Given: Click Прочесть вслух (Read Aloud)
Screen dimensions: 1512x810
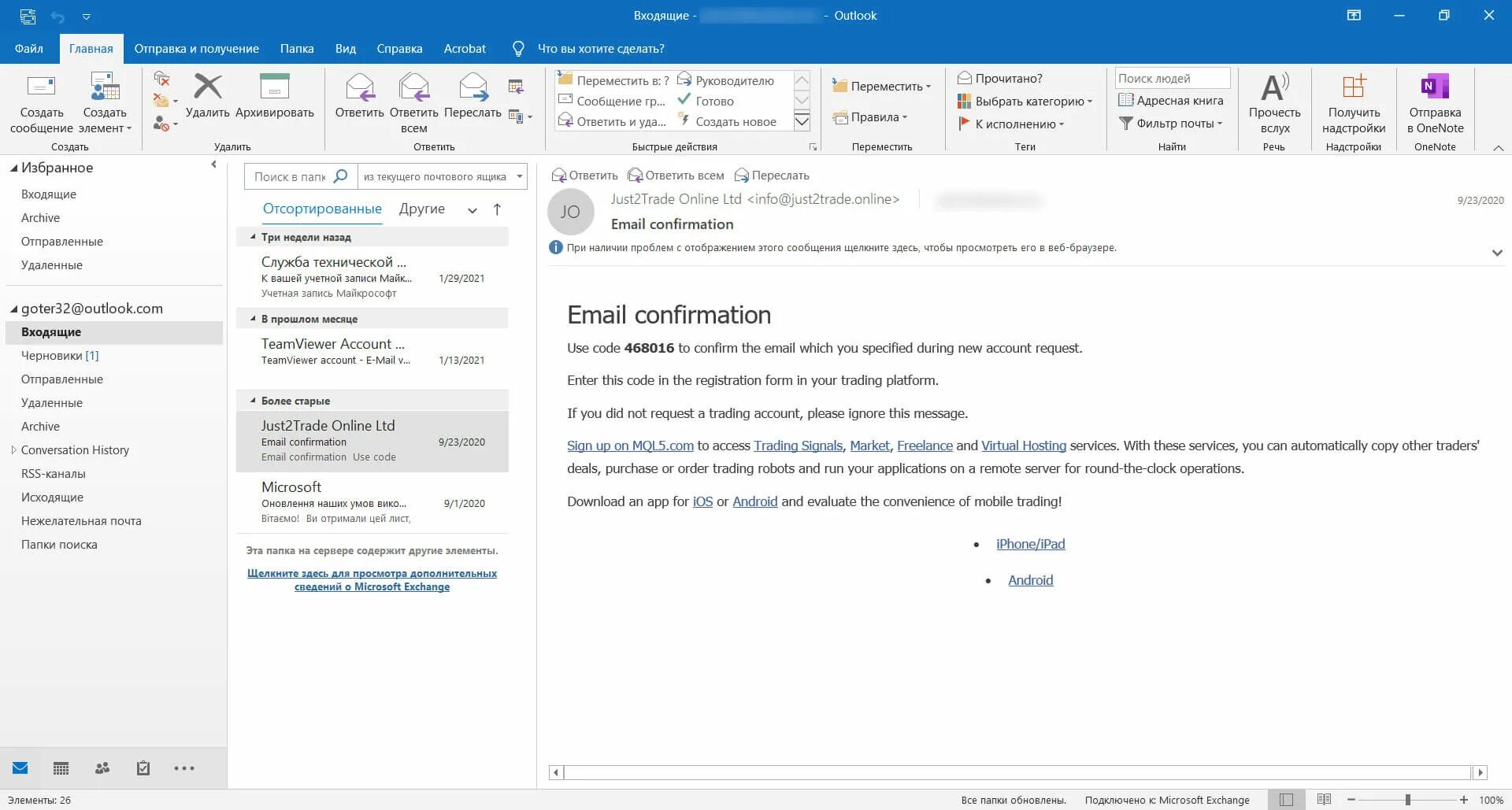Looking at the screenshot, I should coord(1274,101).
